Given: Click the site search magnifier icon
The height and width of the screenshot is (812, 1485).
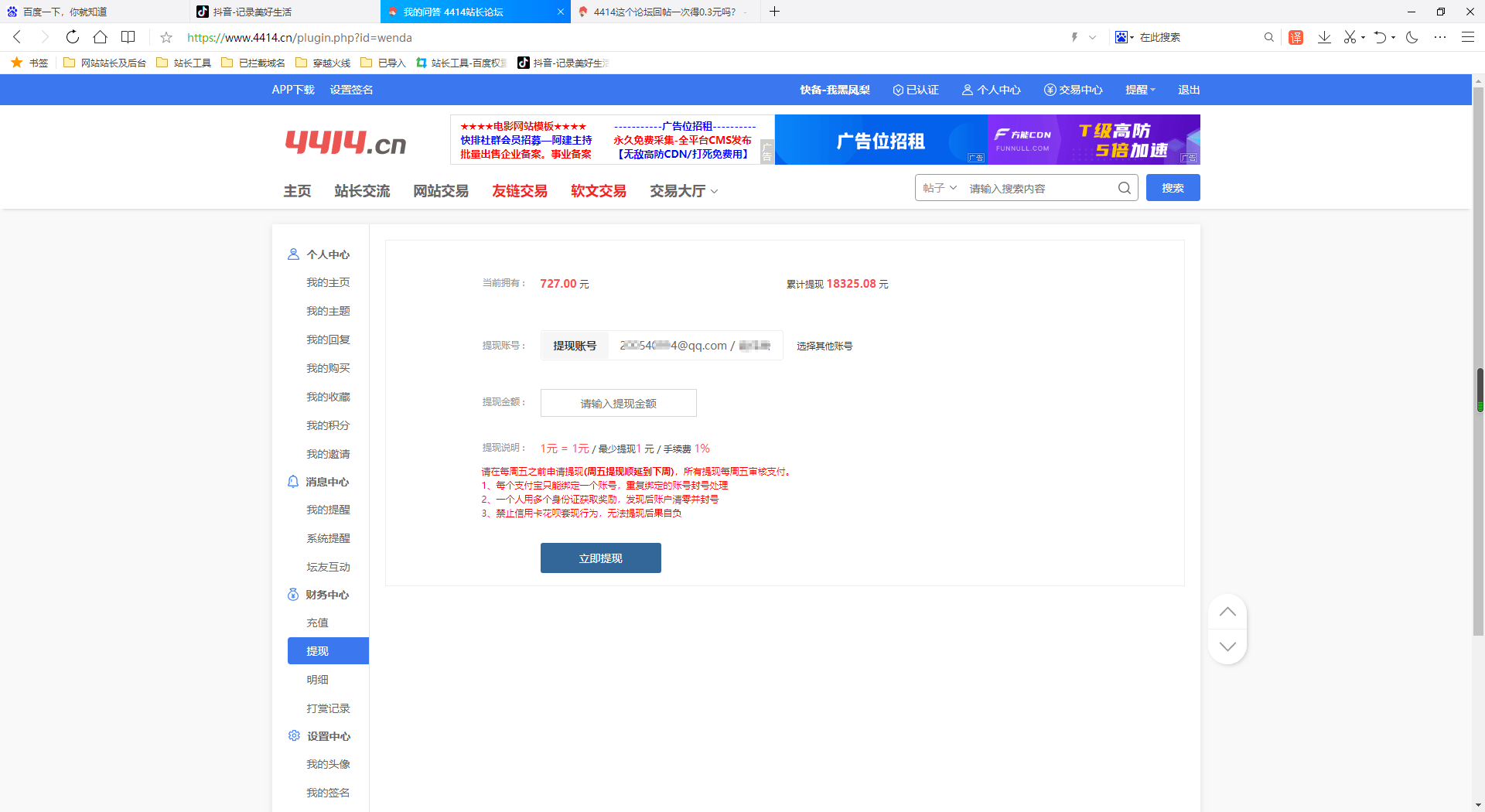Looking at the screenshot, I should [x=1124, y=188].
